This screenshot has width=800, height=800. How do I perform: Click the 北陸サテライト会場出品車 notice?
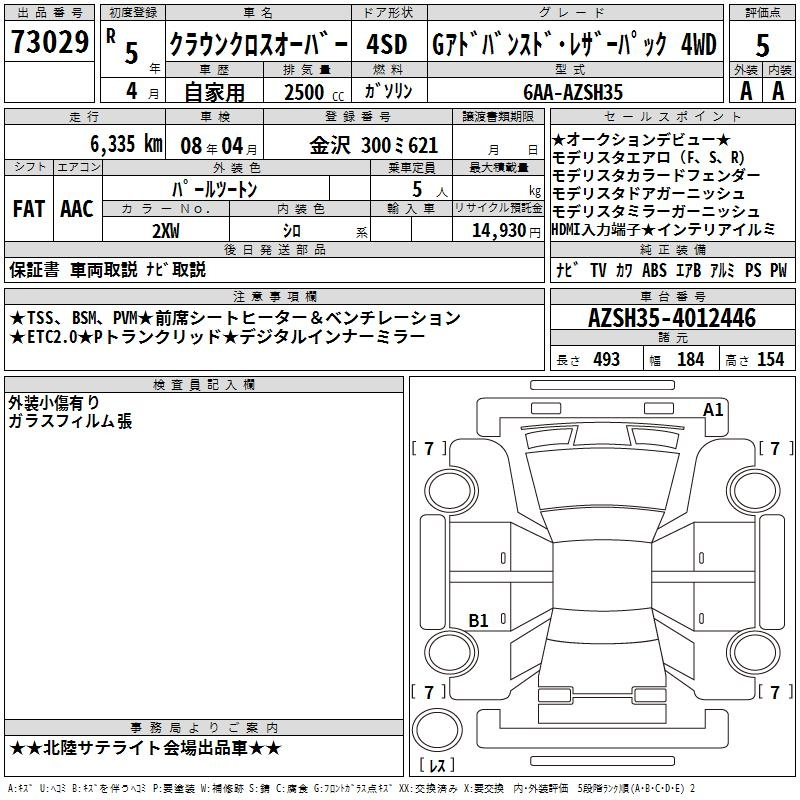click(x=146, y=748)
